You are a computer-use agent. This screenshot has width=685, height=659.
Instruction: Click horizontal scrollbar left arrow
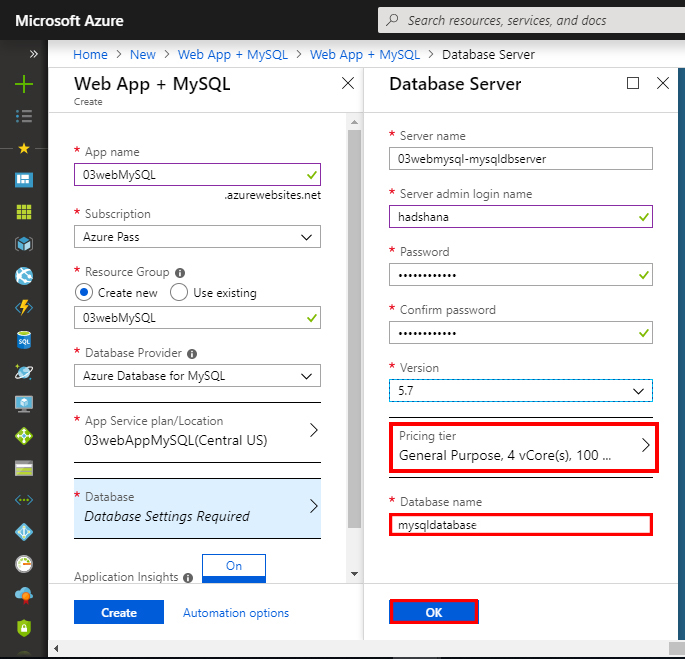[x=56, y=649]
